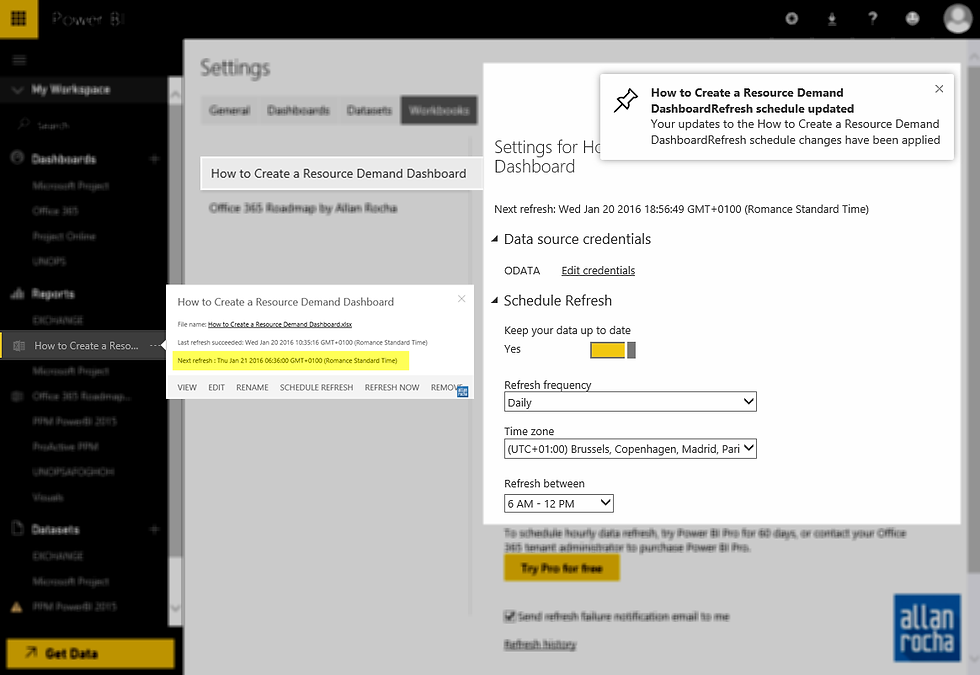Select the Workbooks settings tab
This screenshot has width=980, height=675.
pyautogui.click(x=439, y=110)
